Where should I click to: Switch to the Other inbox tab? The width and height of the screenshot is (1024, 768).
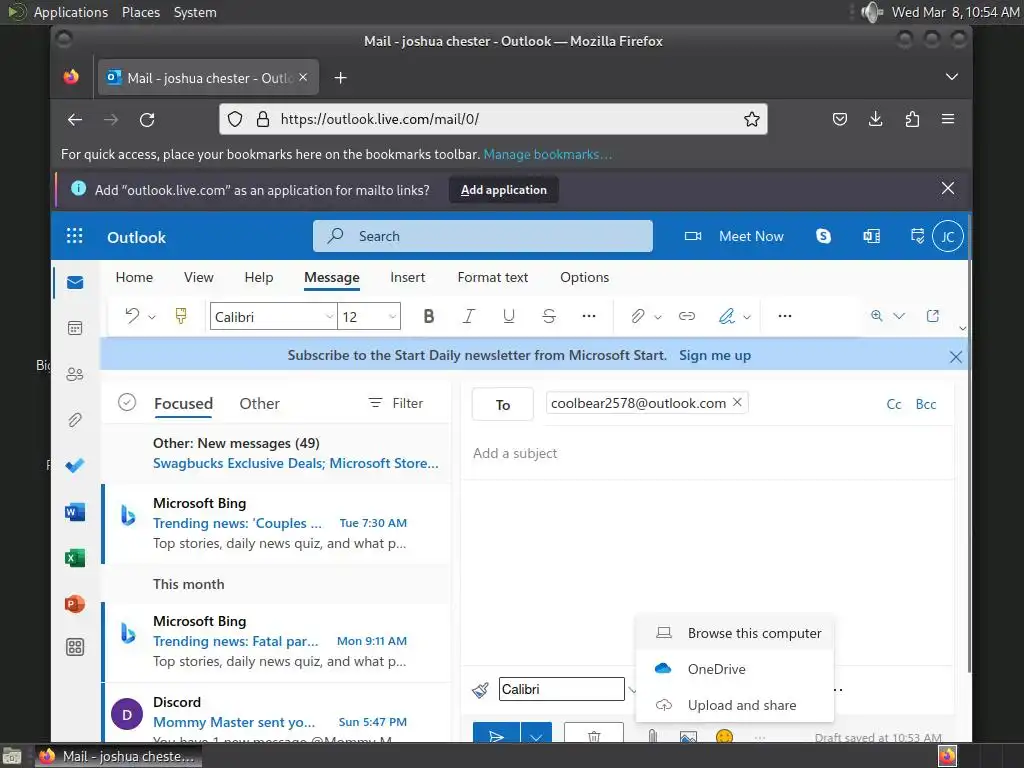pos(259,404)
